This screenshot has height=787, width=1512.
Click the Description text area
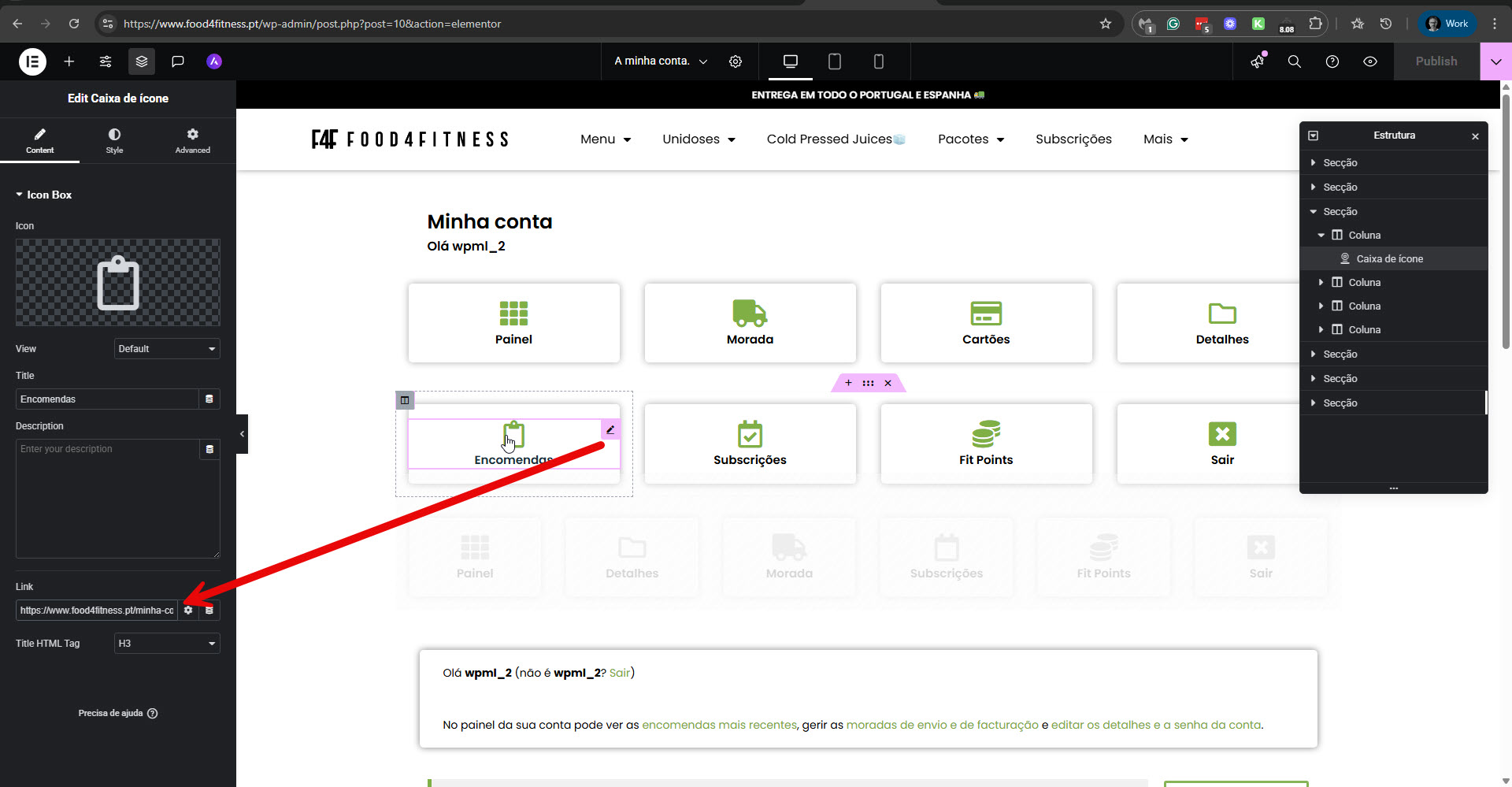(107, 504)
